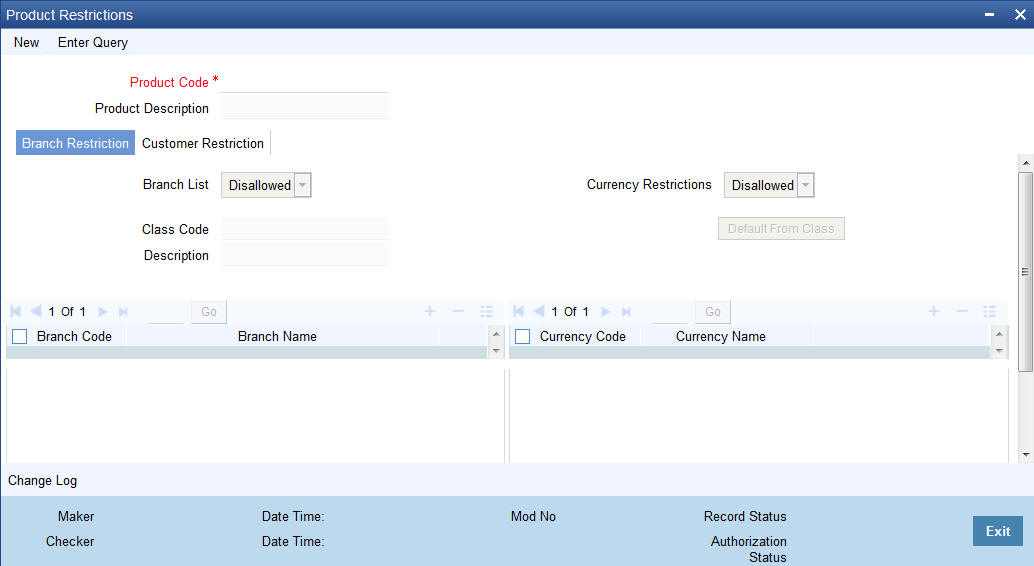Click main panel scrollbar up arrow
Screen dimensions: 1034x566
1025,162
